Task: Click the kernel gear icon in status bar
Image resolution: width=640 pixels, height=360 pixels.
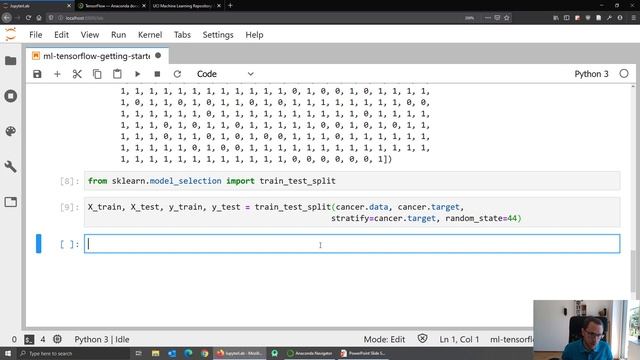Action: [58, 339]
